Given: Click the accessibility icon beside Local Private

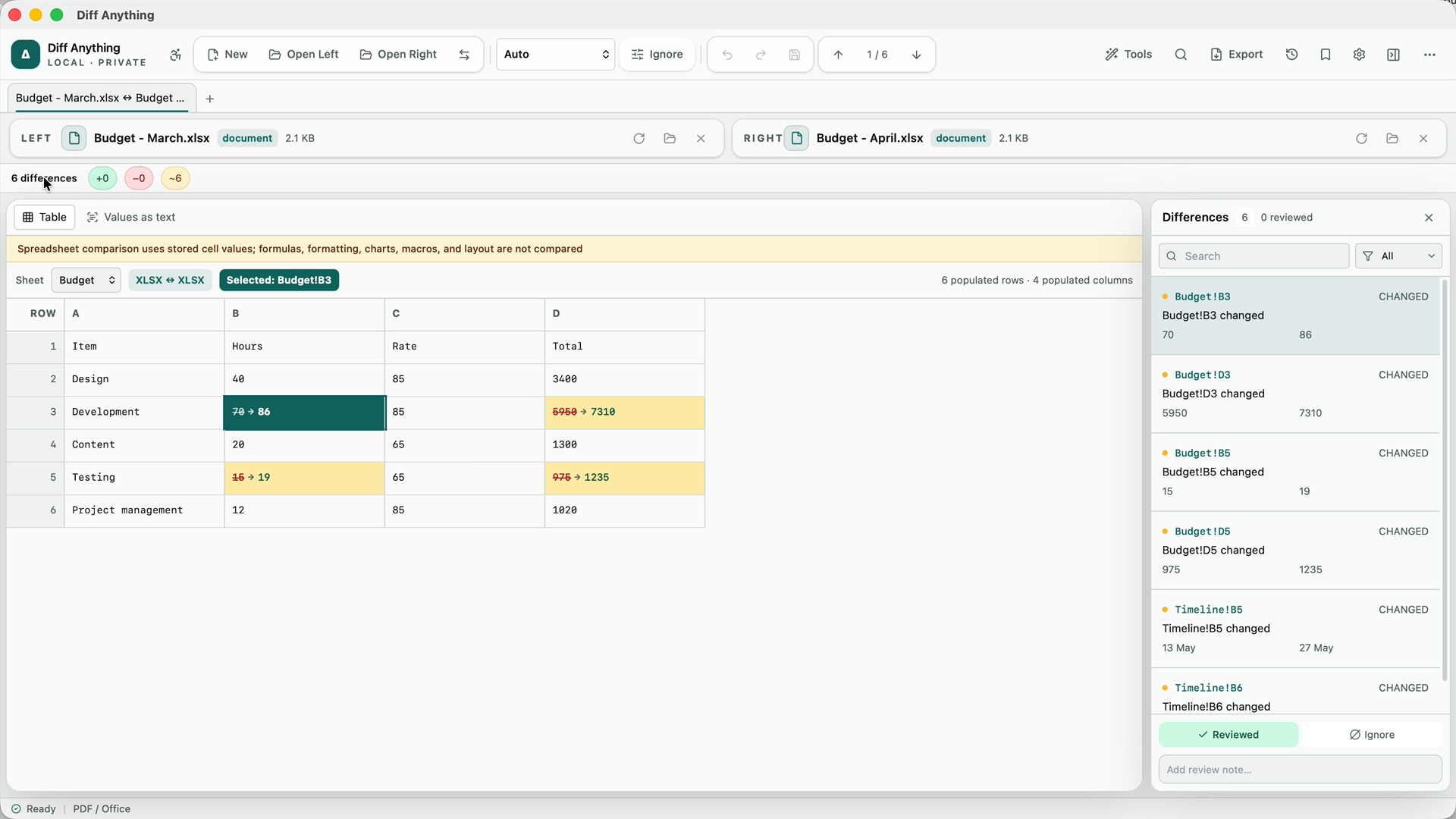Looking at the screenshot, I should (x=175, y=55).
